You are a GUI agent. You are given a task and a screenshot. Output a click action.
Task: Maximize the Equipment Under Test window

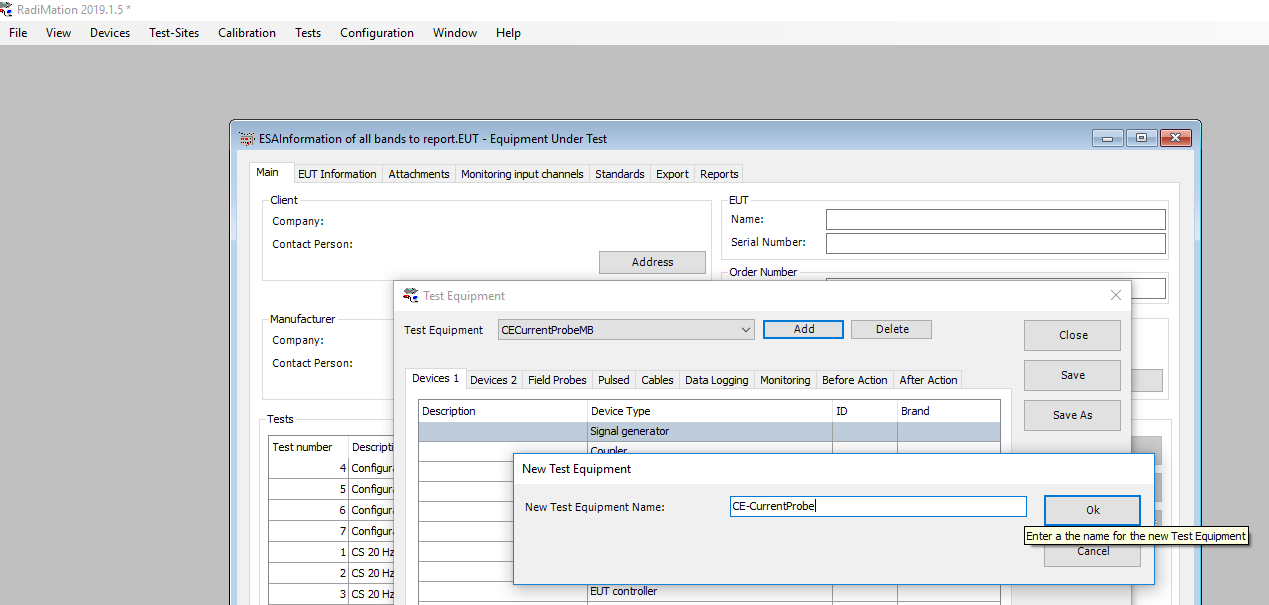[1141, 139]
